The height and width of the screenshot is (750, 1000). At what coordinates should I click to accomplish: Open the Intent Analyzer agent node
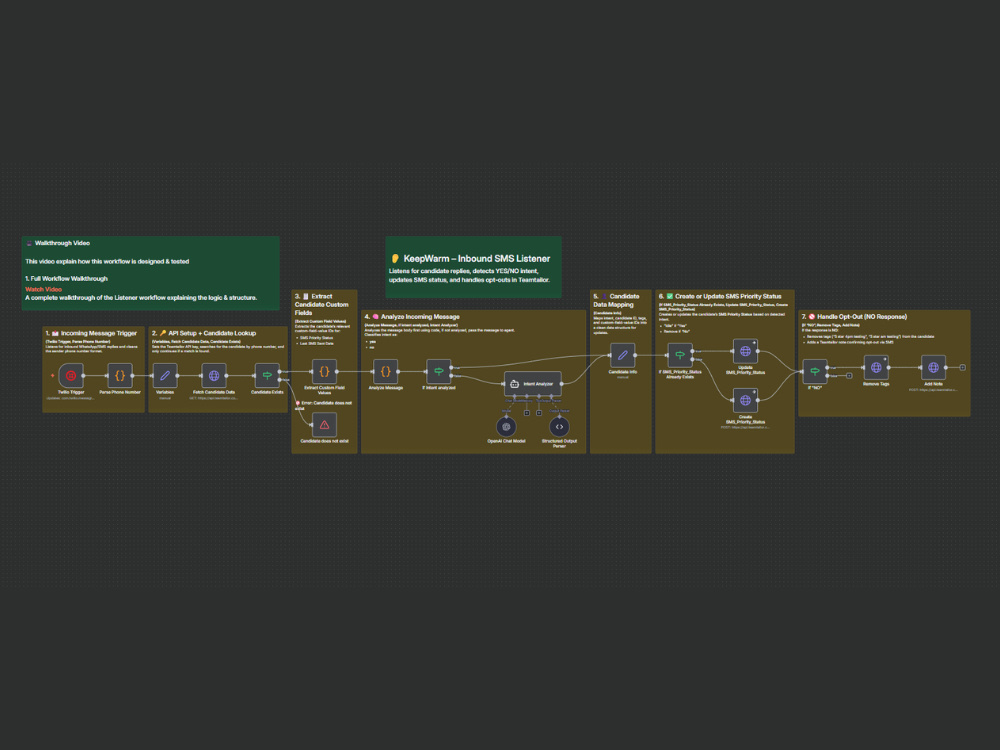[533, 383]
